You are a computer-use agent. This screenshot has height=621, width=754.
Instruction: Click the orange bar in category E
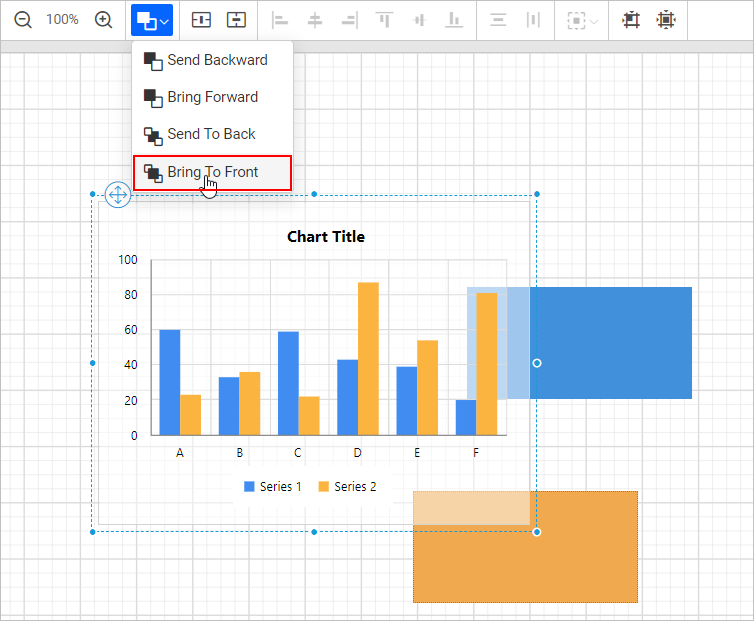427,388
